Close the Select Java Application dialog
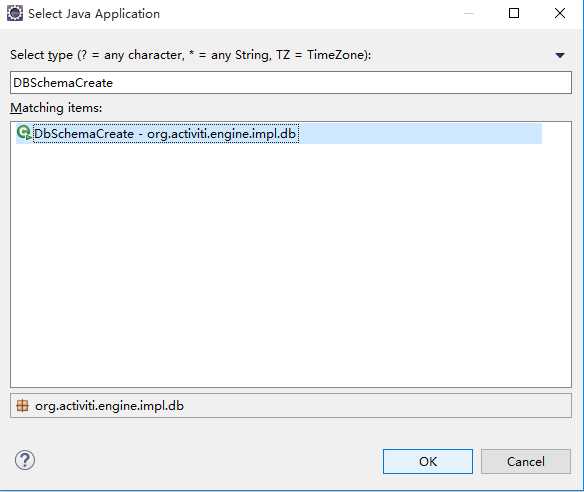584x492 pixels. 560,13
